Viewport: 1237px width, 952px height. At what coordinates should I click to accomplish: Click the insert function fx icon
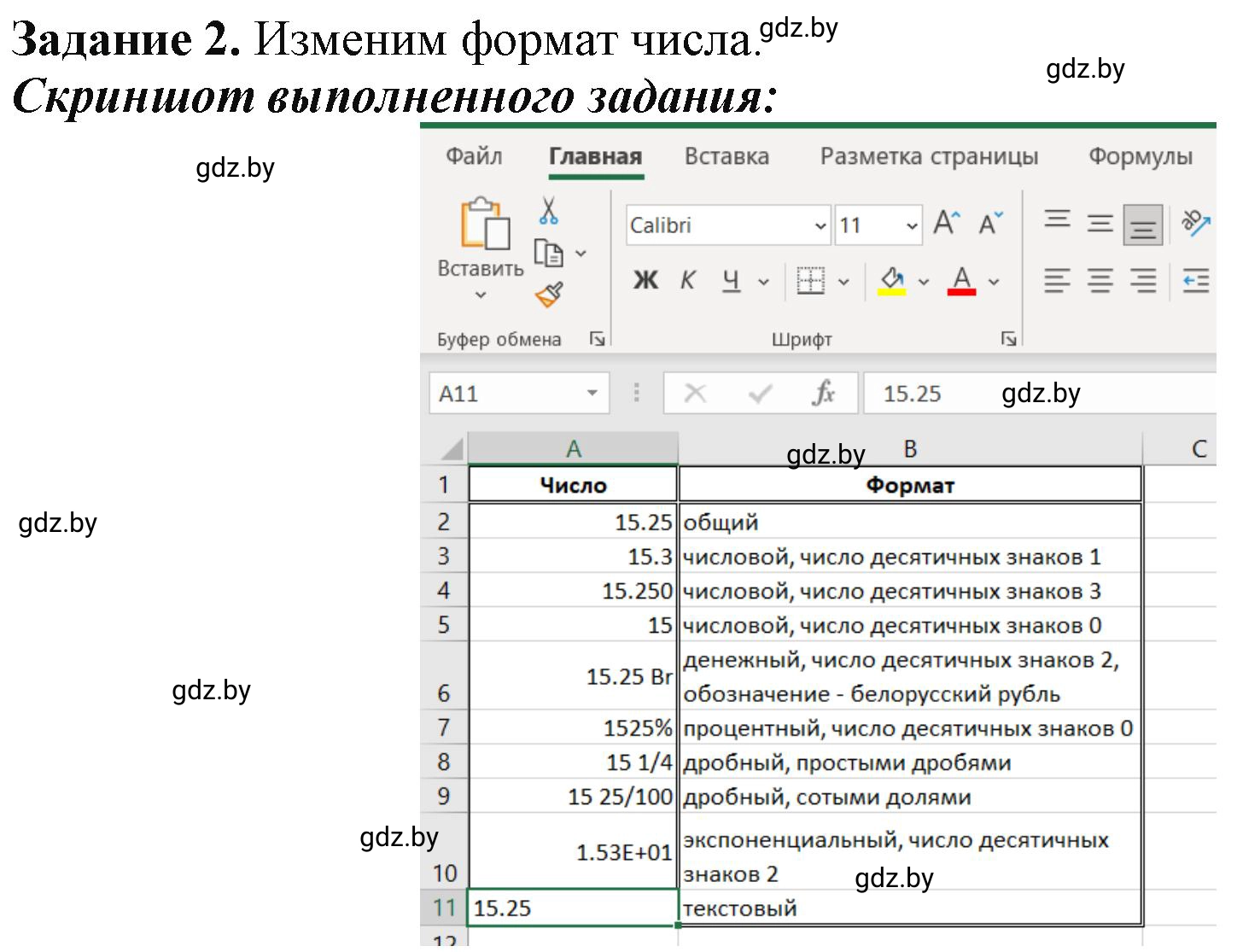click(824, 394)
